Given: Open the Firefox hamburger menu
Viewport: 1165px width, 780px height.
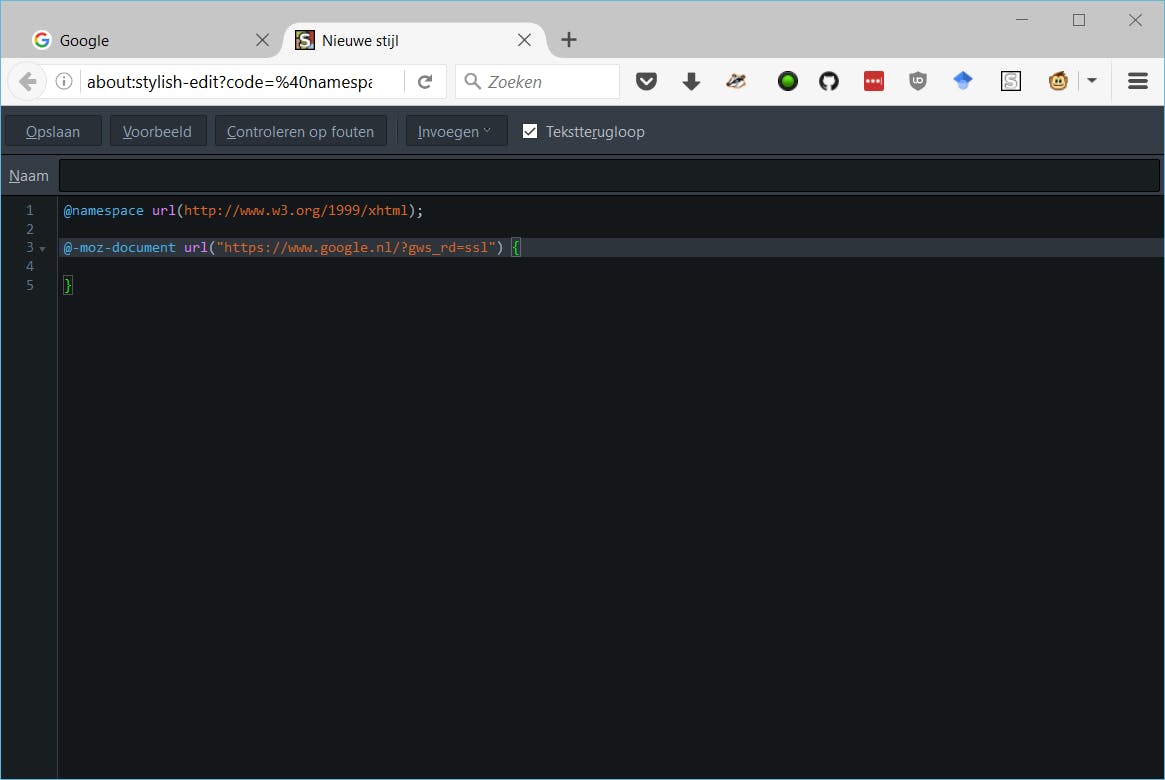Looking at the screenshot, I should [x=1138, y=81].
